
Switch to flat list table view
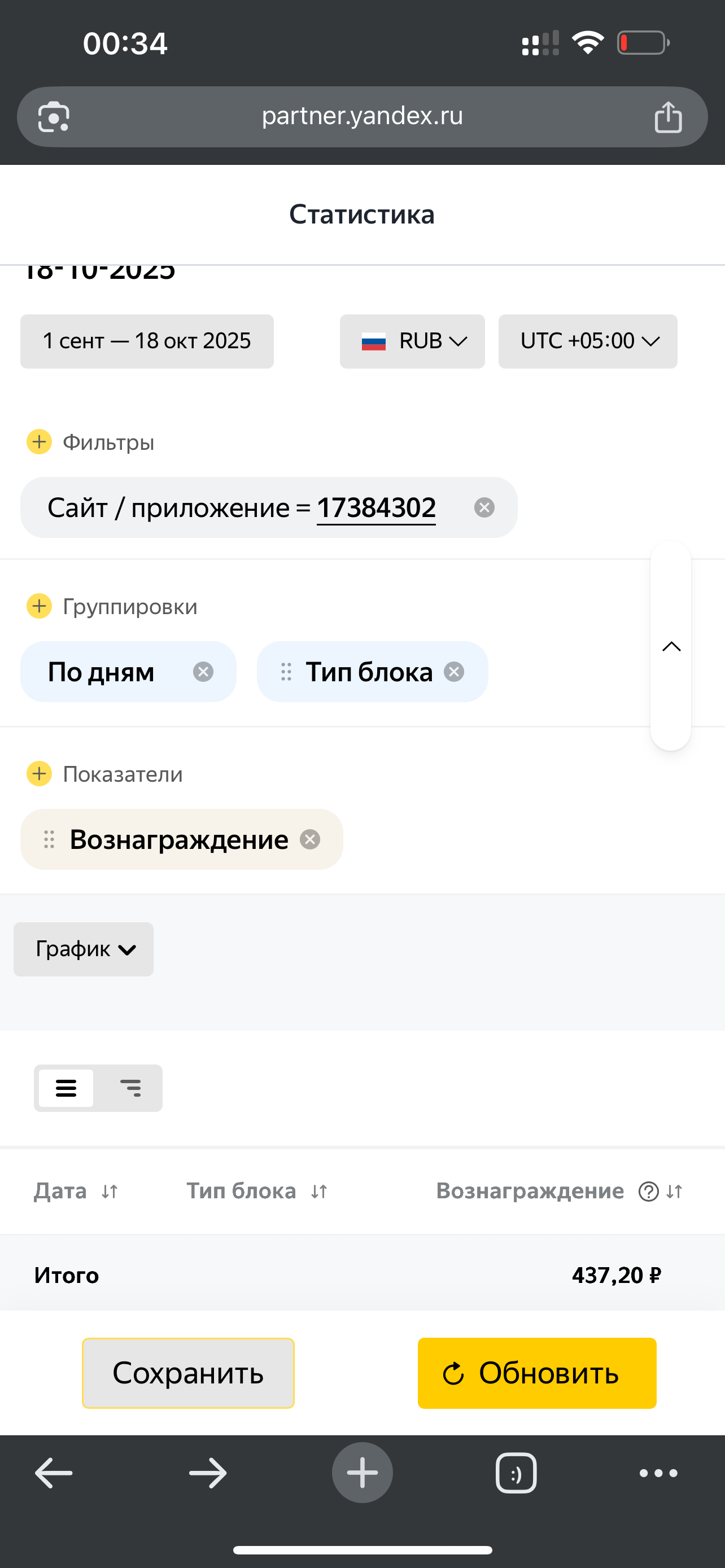(67, 1088)
